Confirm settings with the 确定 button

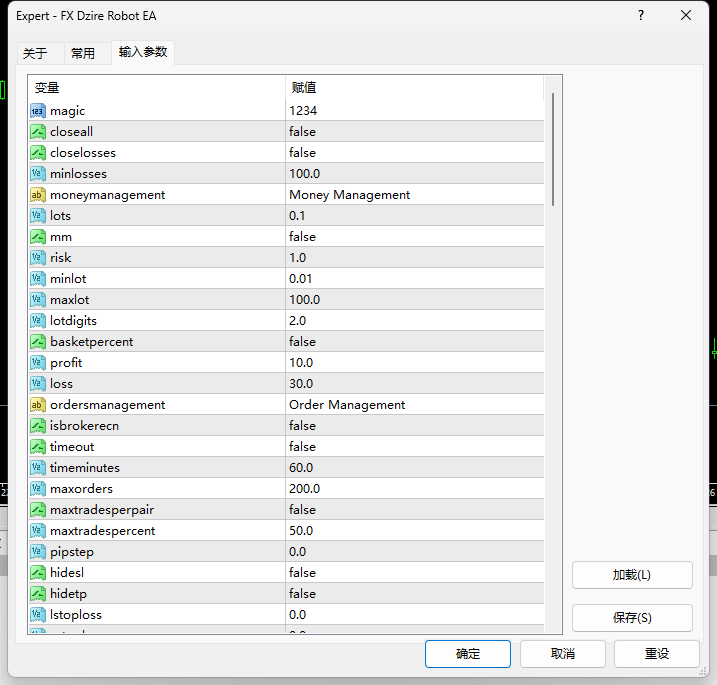pyautogui.click(x=468, y=654)
